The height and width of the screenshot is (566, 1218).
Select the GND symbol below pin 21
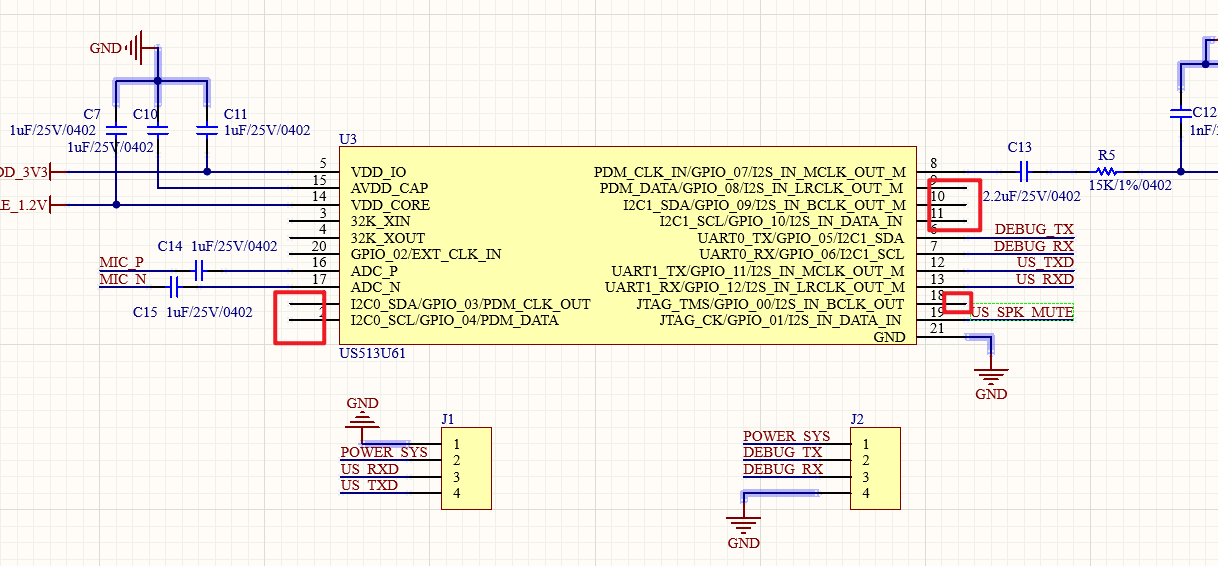pos(991,377)
